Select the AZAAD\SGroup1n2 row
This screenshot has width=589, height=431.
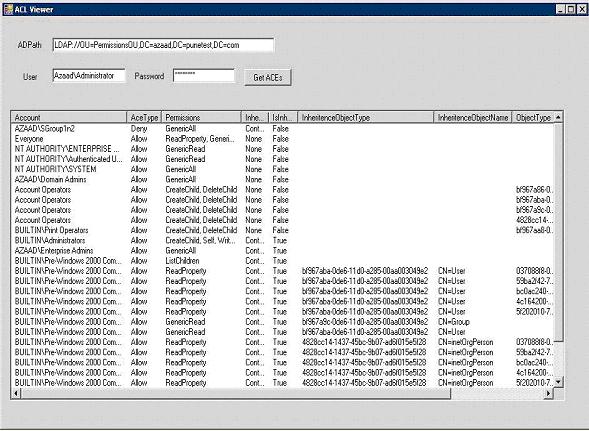point(282,129)
